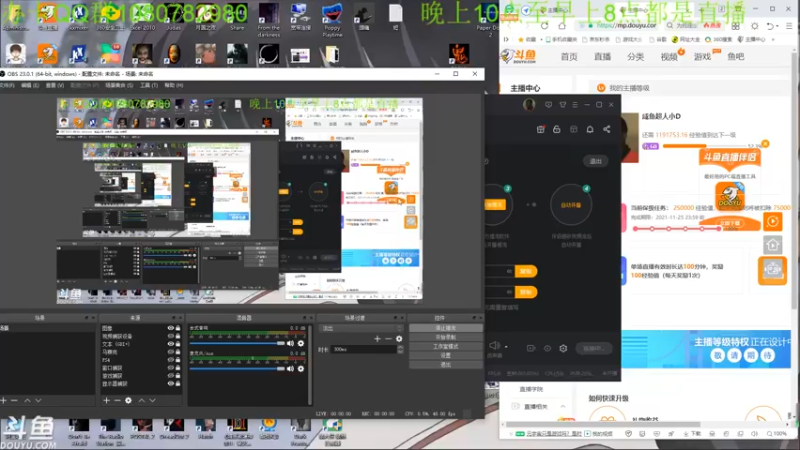The image size is (800, 450).
Task: Open browser undo-close dropdown arrow
Action: point(778,26)
